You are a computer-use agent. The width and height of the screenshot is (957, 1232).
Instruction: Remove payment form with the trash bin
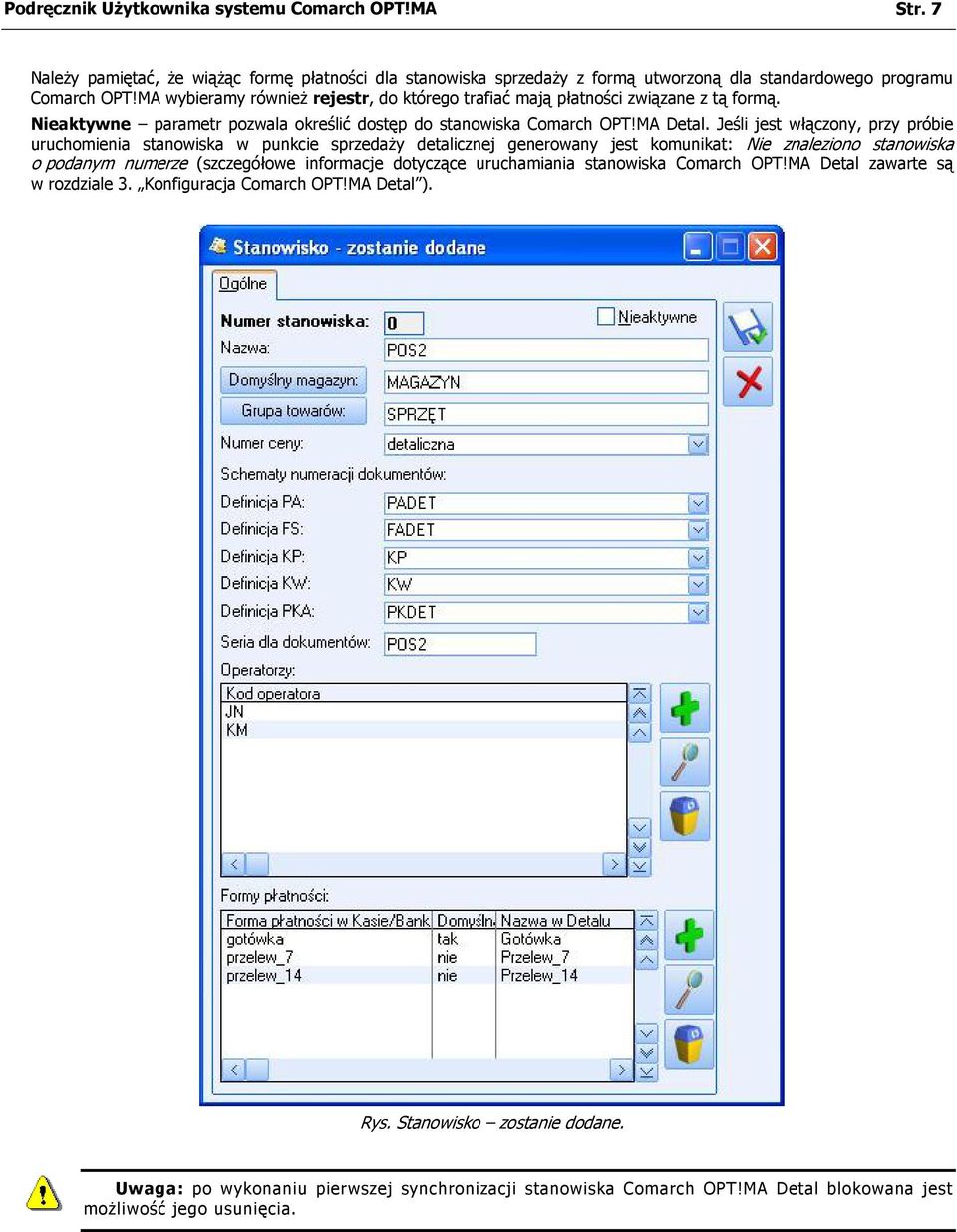pos(689,1044)
